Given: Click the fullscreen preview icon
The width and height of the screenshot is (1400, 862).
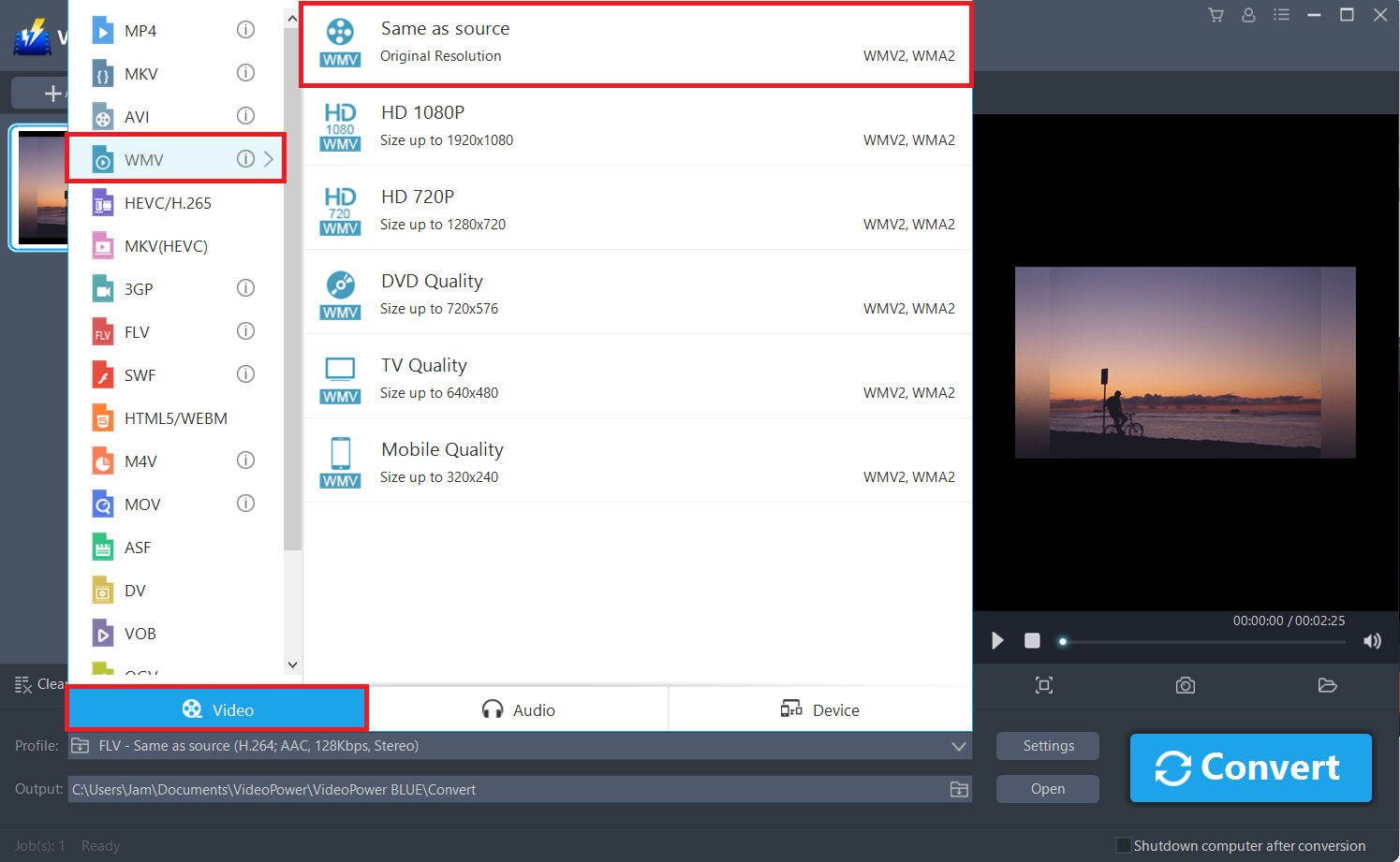Looking at the screenshot, I should point(1044,685).
